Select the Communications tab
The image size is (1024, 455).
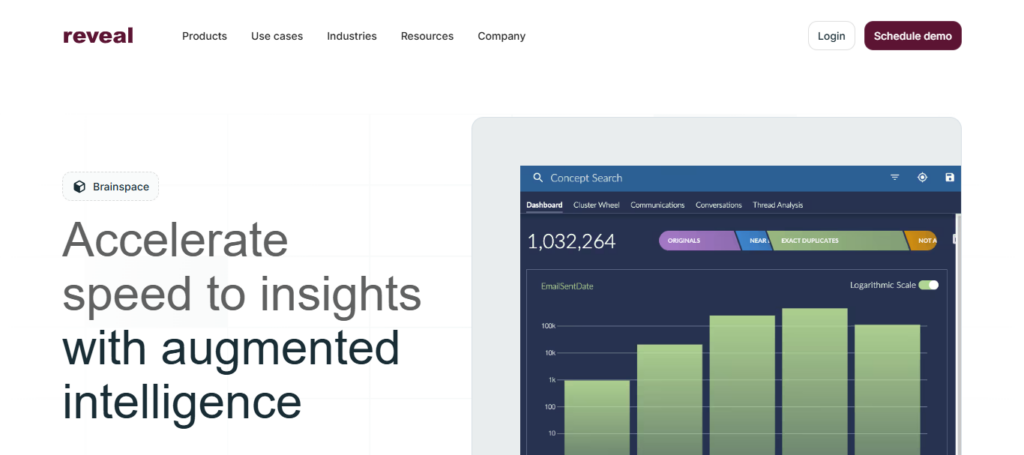coord(657,205)
